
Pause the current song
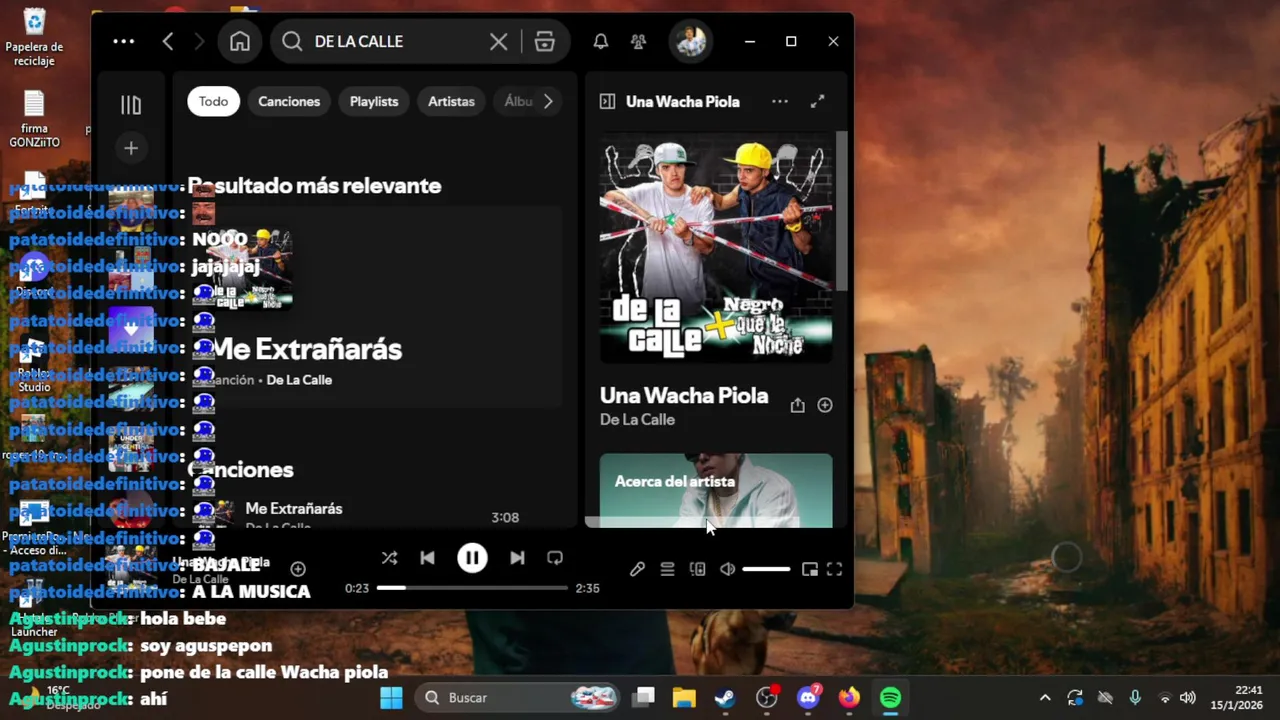pos(472,558)
